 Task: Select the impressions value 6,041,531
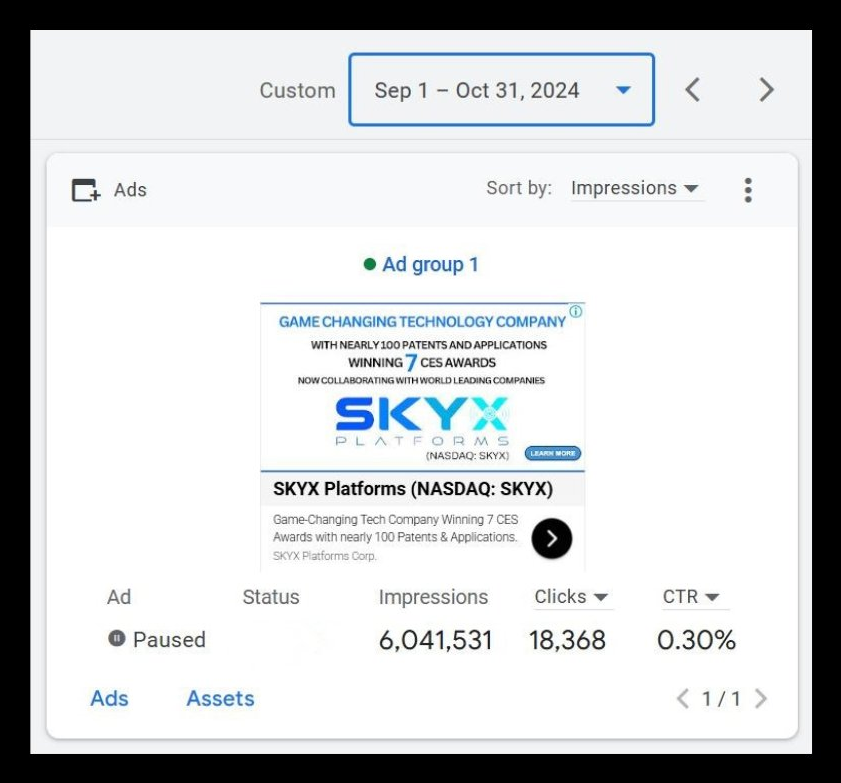click(x=436, y=640)
